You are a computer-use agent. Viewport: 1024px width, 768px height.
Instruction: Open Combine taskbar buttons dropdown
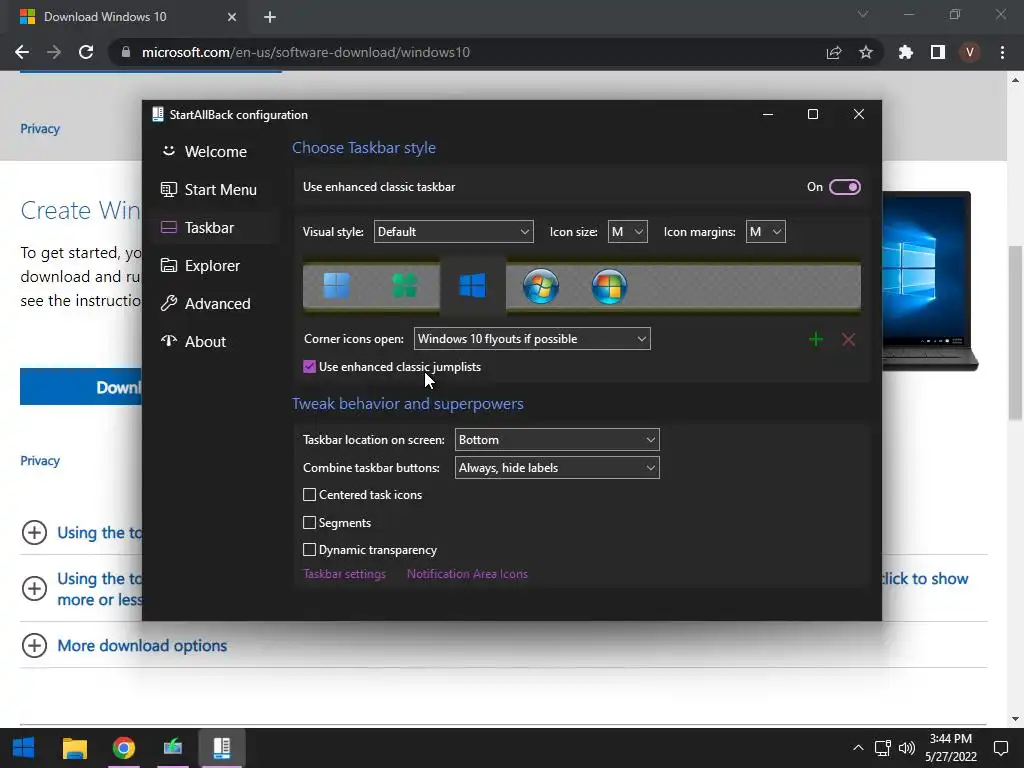click(557, 468)
